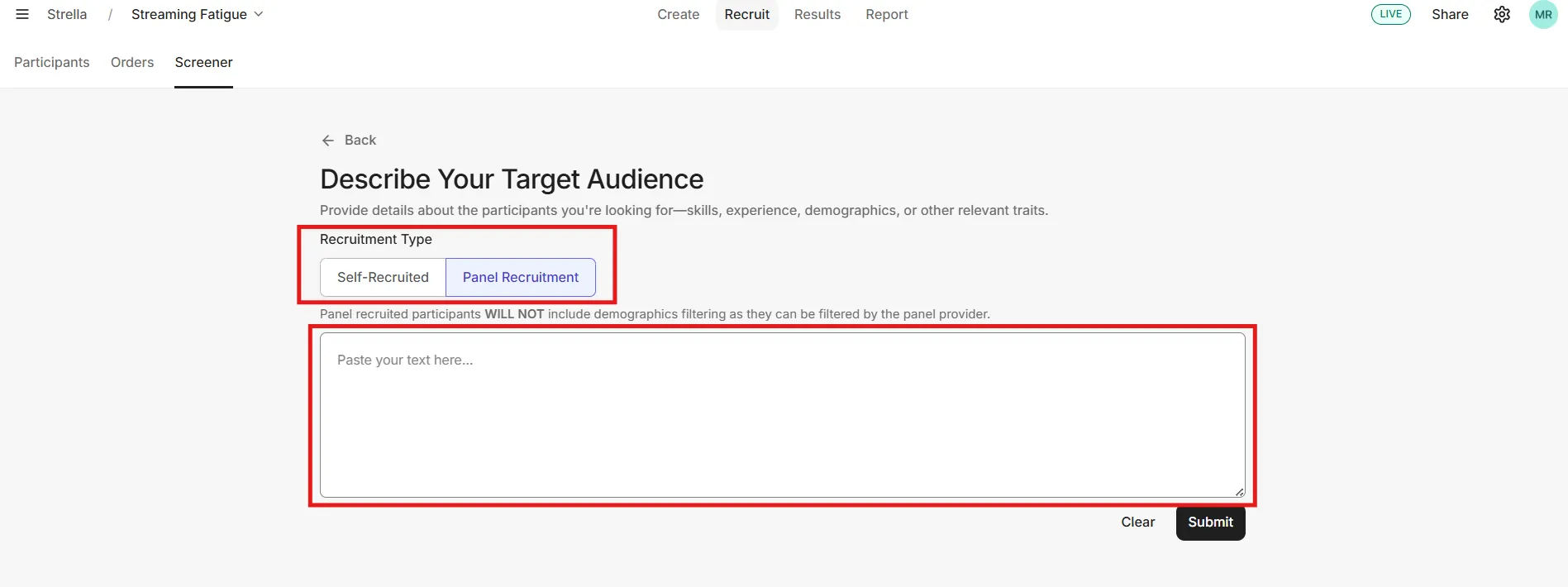Choose Self-Recruited recruitment type

tap(383, 278)
